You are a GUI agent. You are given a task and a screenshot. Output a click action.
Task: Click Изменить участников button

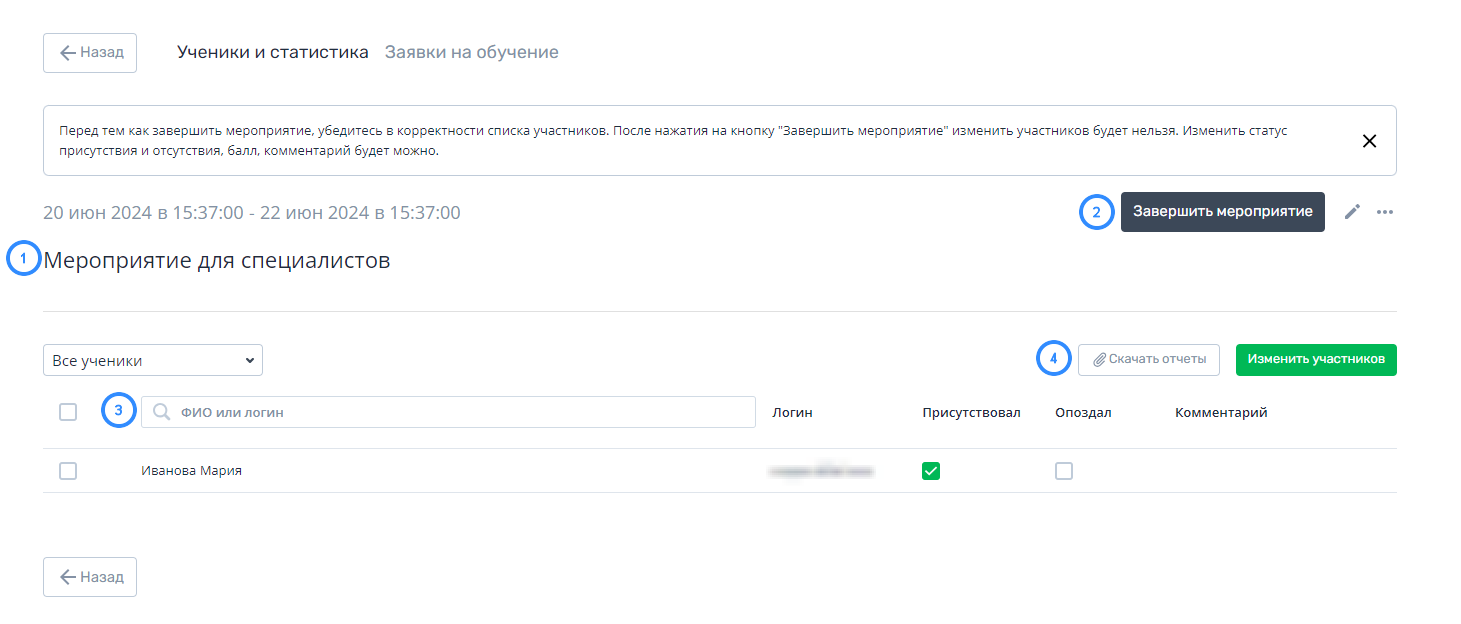[1316, 360]
